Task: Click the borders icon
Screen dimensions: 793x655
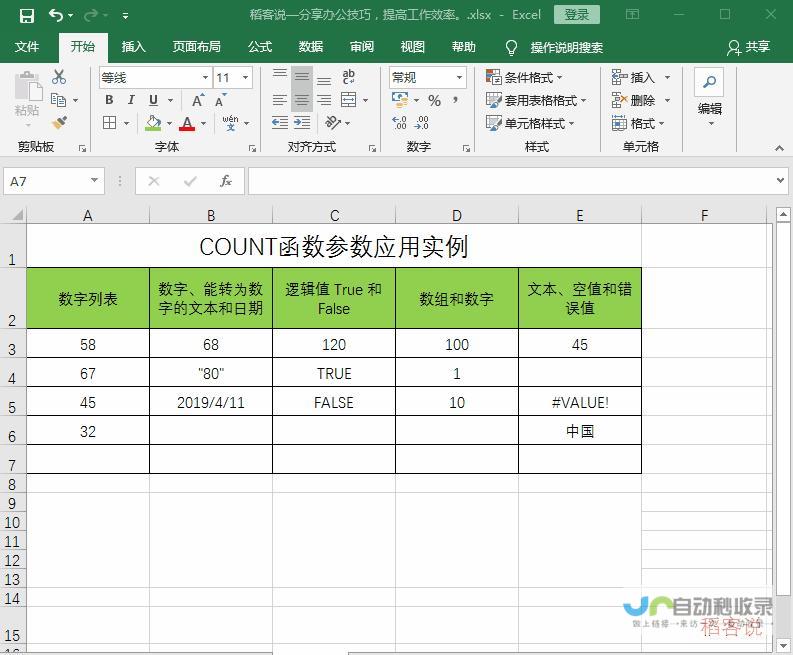Action: (109, 123)
